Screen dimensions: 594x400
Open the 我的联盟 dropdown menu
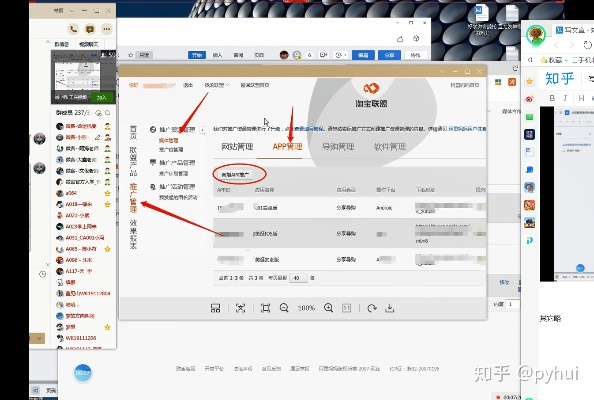(x=217, y=85)
